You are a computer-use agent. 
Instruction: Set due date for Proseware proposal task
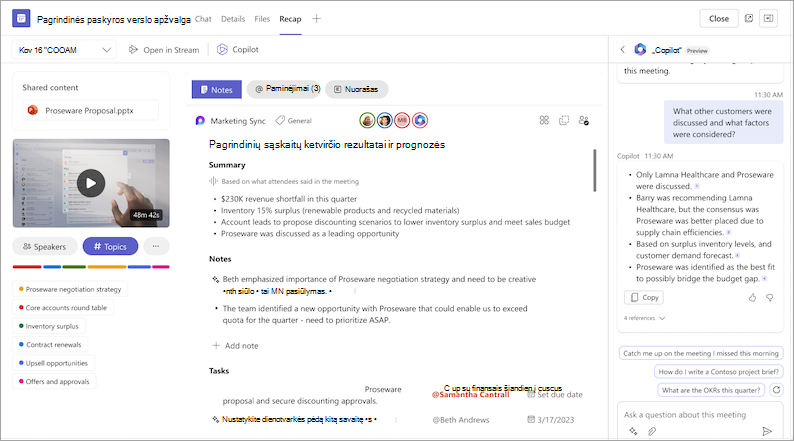pos(555,394)
